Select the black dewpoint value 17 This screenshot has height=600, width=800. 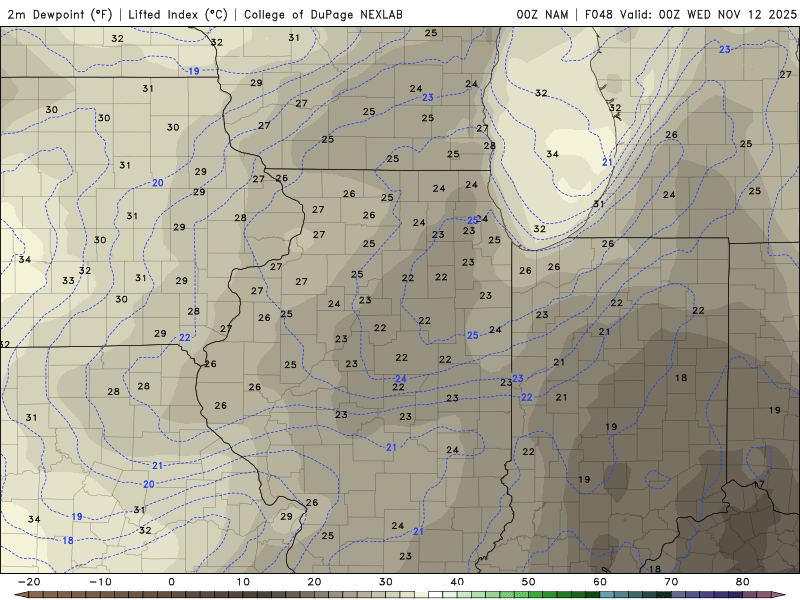[759, 484]
